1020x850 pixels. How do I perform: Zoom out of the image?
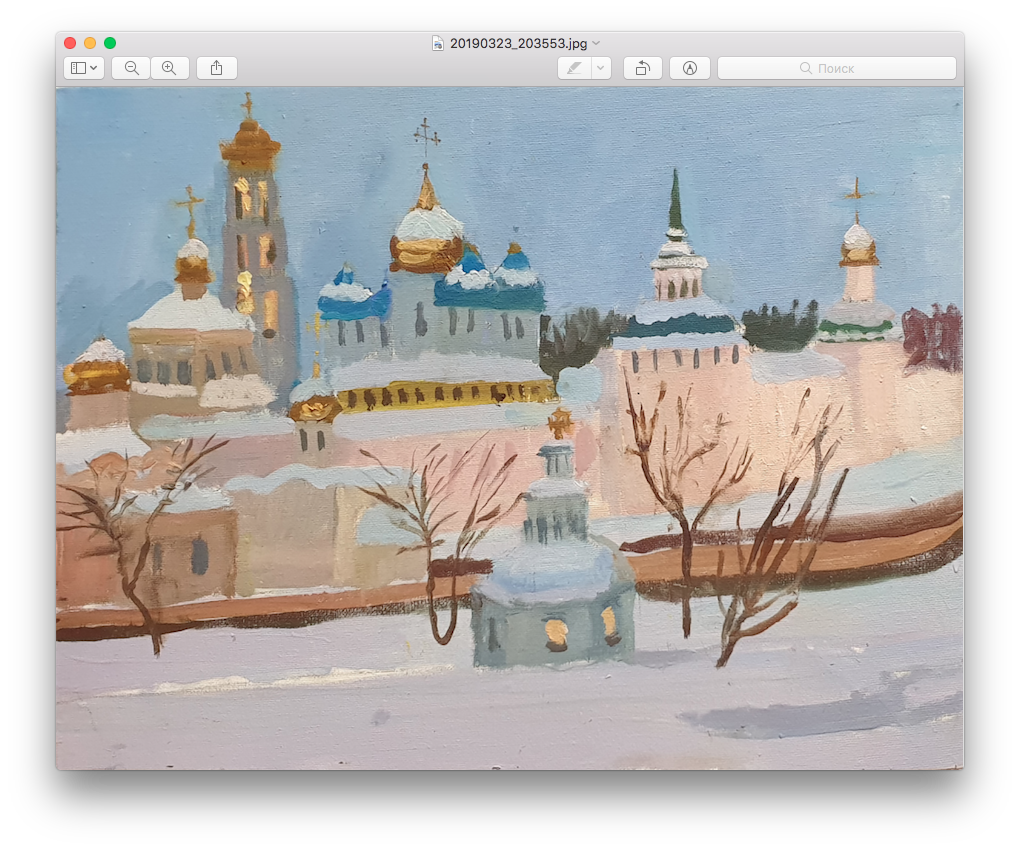pos(131,68)
